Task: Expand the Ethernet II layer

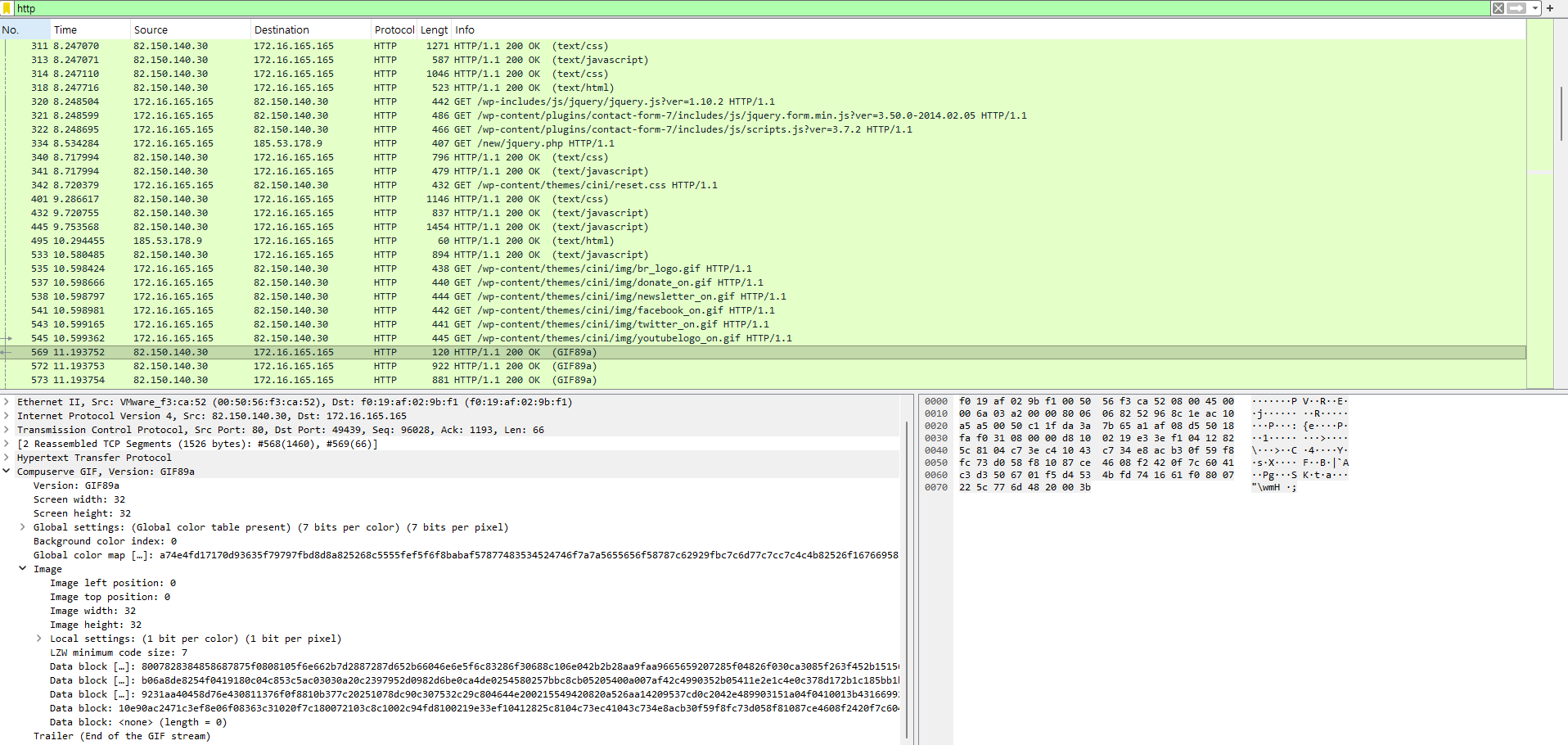Action: coord(7,402)
